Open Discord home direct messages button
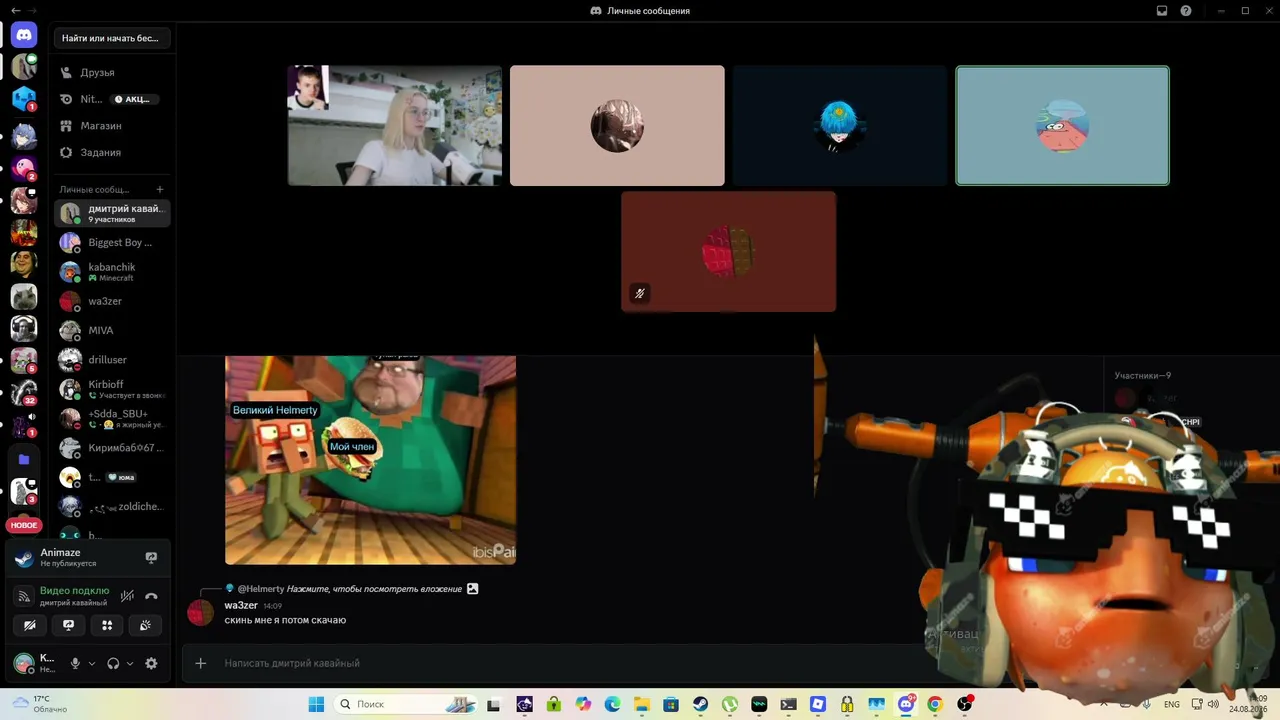Viewport: 1280px width, 720px height. point(24,35)
